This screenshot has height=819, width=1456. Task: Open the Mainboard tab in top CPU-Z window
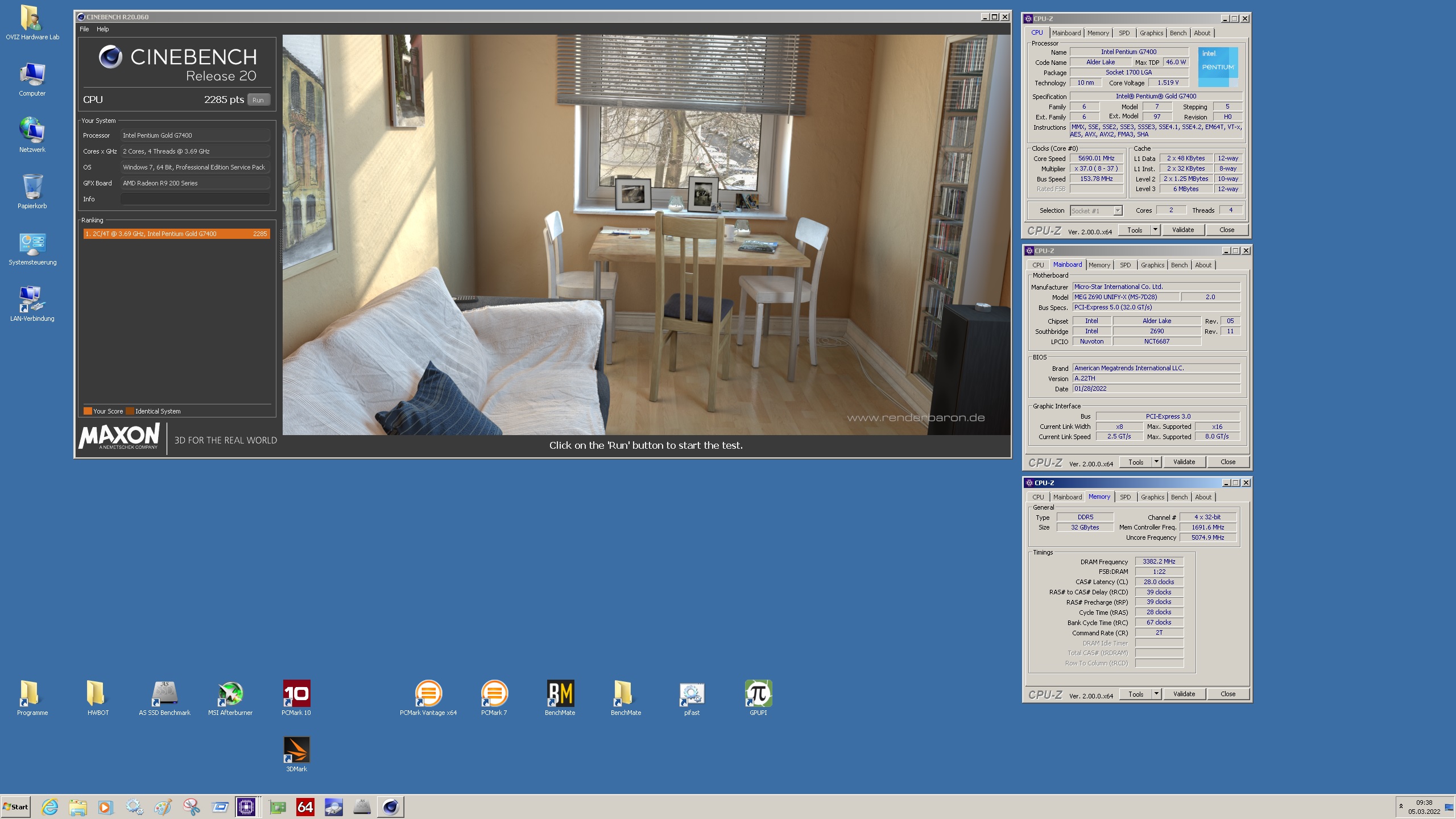tap(1066, 33)
